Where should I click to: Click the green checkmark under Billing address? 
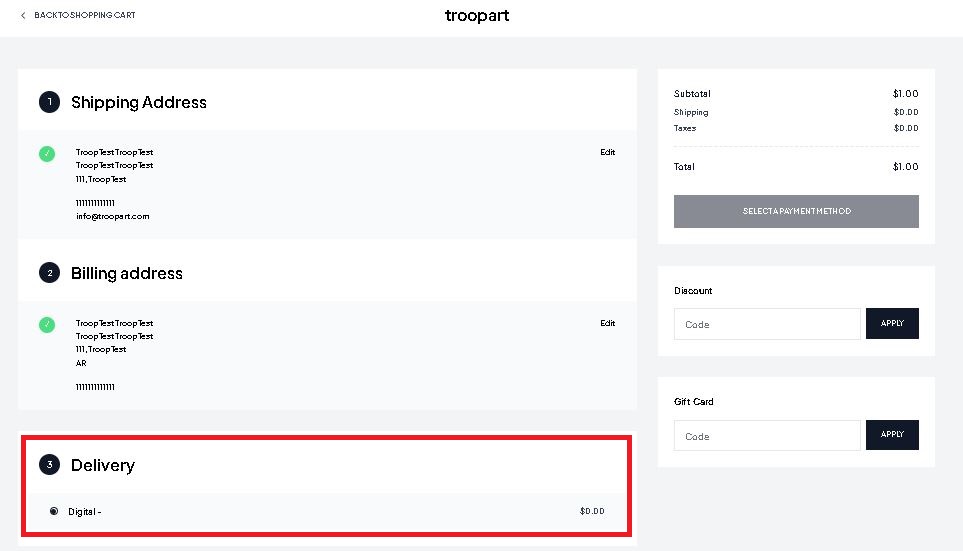(x=47, y=324)
